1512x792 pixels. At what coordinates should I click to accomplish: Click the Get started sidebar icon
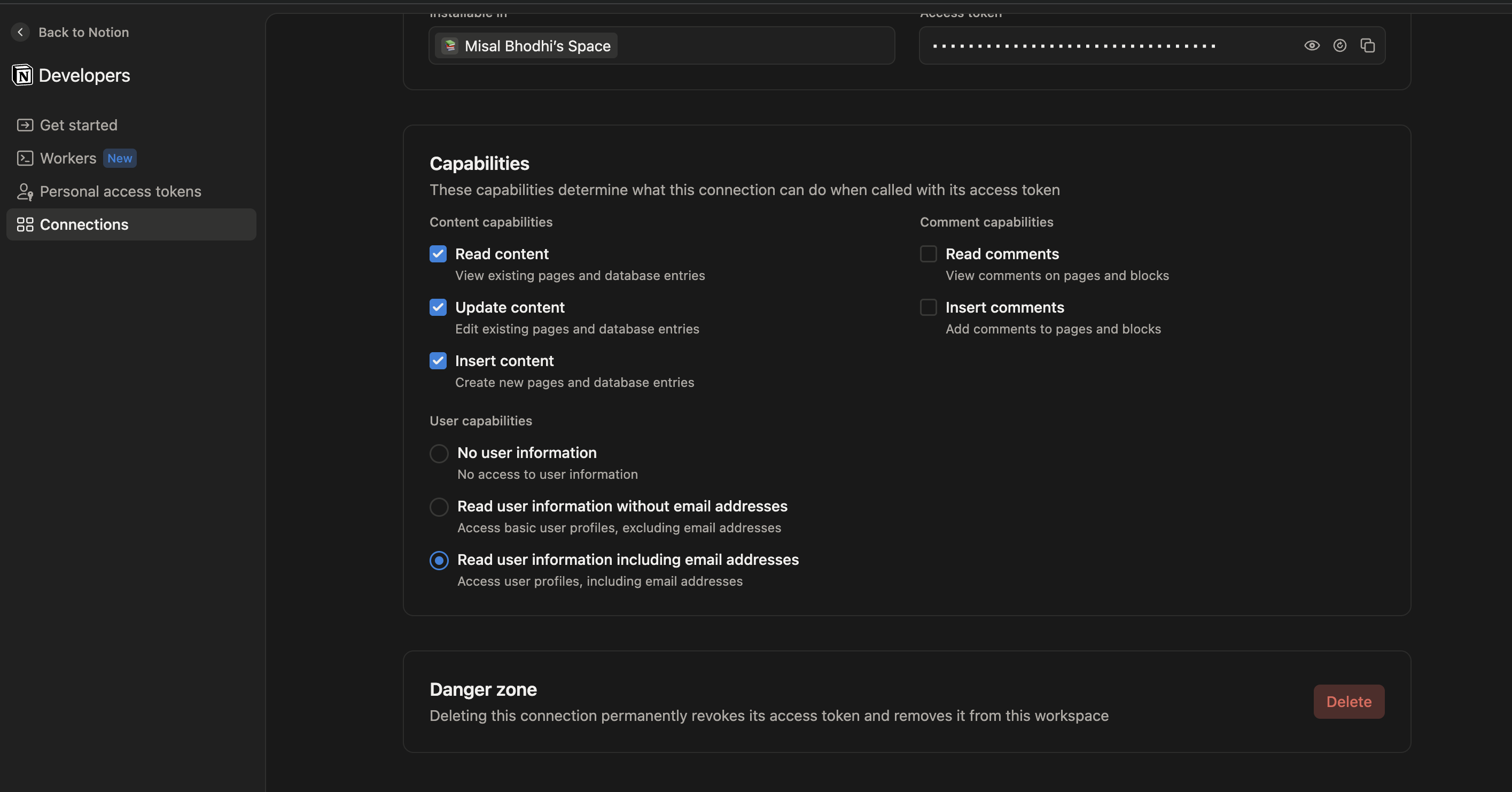click(25, 125)
